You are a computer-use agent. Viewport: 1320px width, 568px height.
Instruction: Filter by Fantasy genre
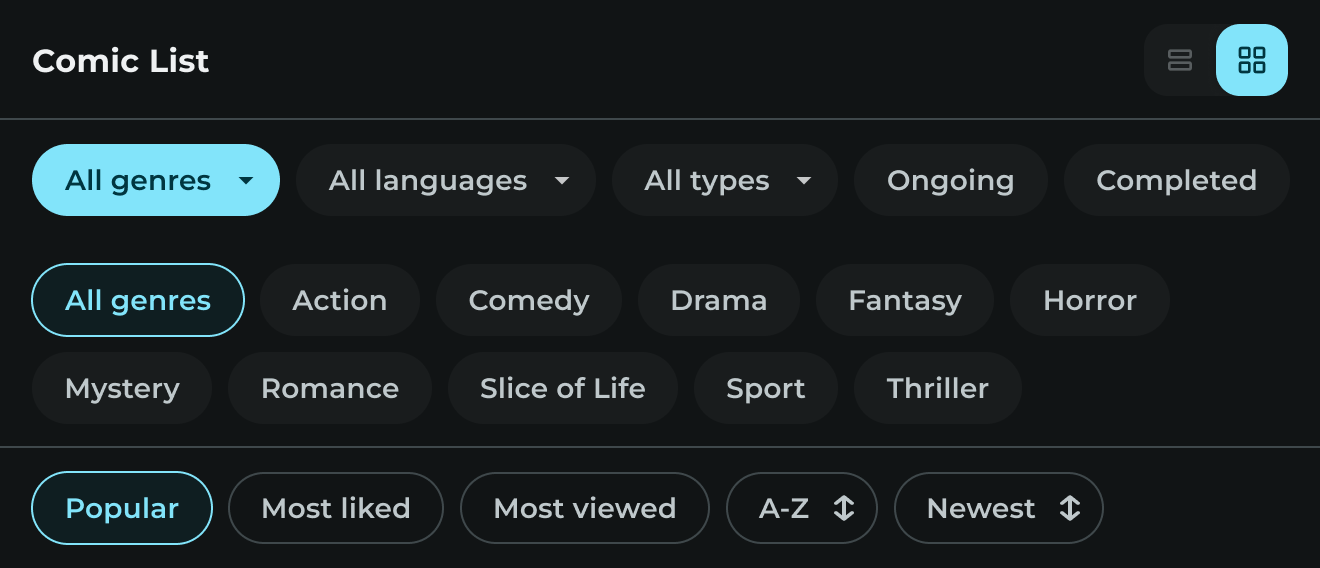tap(905, 300)
